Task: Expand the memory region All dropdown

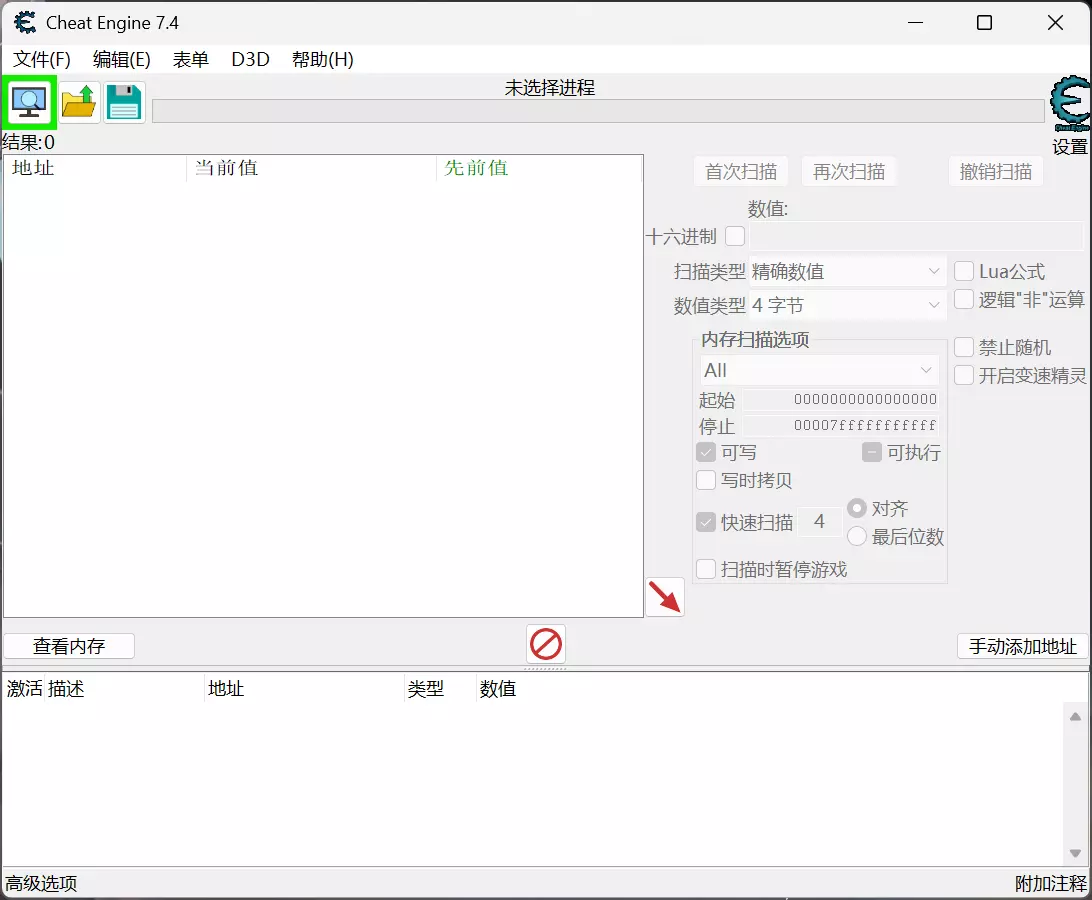Action: coord(819,370)
